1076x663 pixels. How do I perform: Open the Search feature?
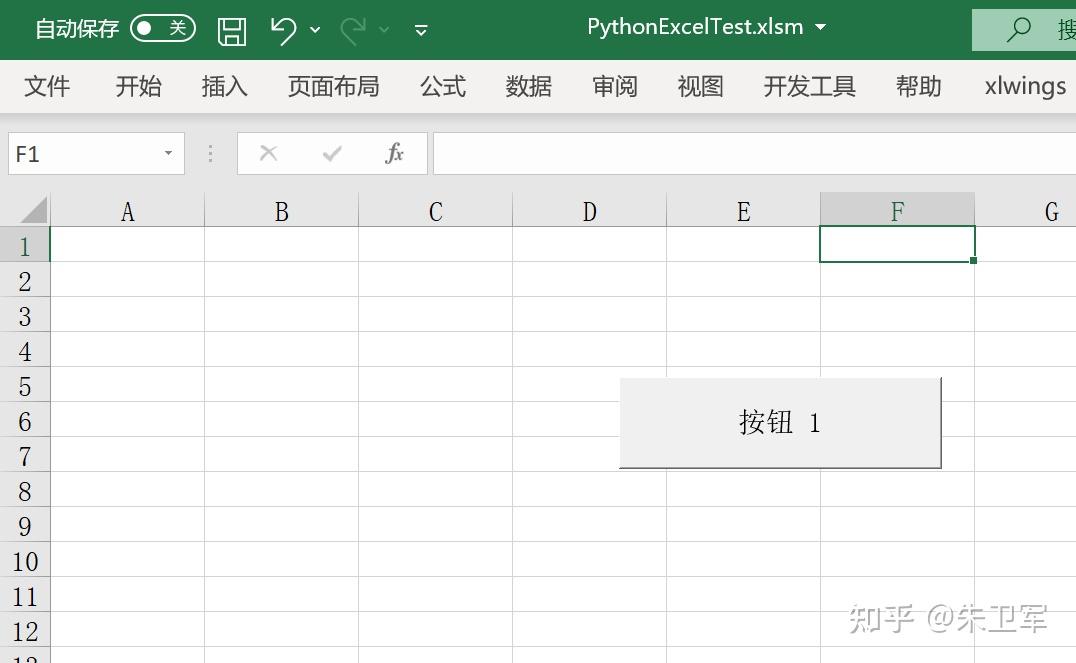(x=1019, y=29)
